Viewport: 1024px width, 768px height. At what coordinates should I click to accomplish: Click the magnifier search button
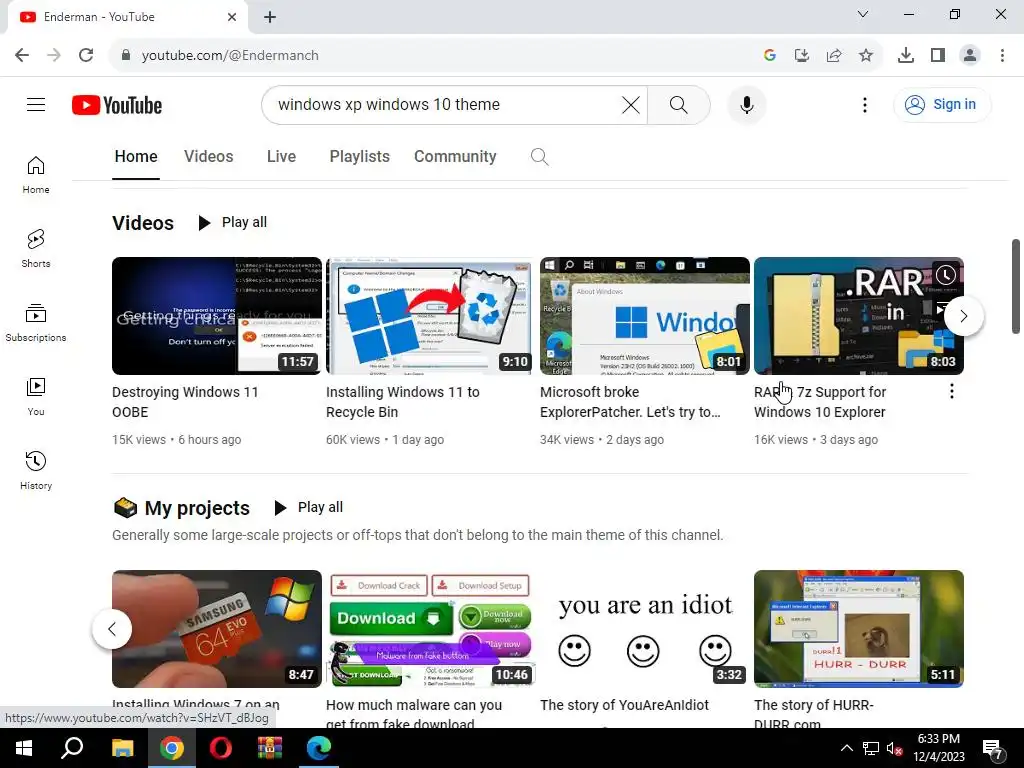679,104
